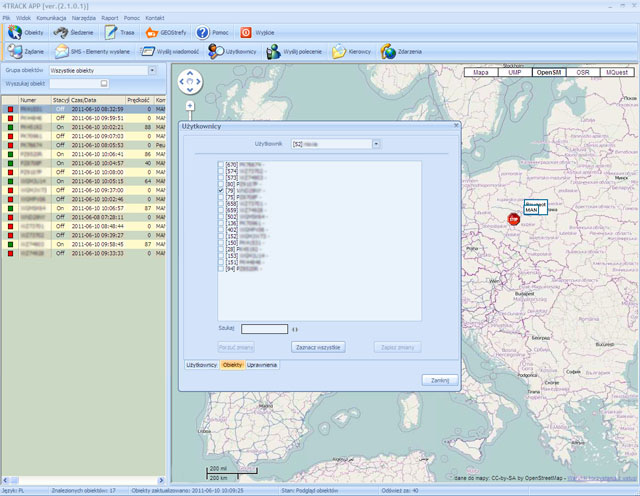Open the Raport menu

point(110,18)
